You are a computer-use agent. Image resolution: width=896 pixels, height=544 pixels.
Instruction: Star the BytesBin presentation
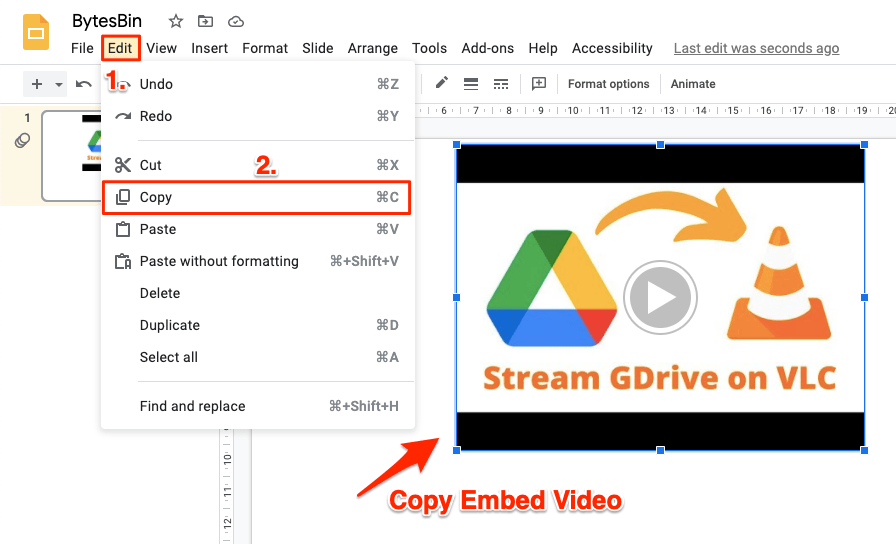point(175,22)
